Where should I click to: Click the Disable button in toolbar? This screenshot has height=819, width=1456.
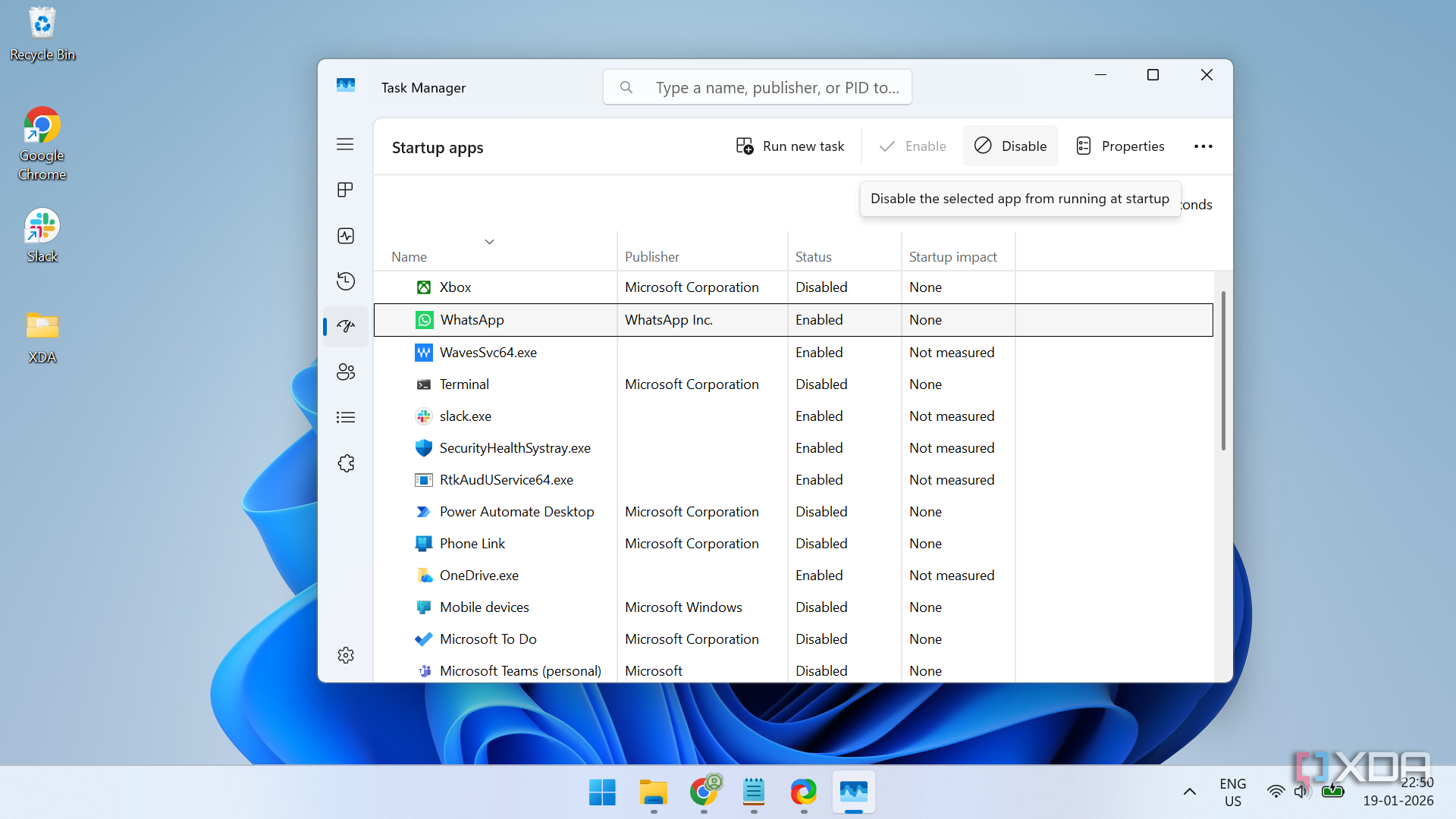coord(1010,146)
